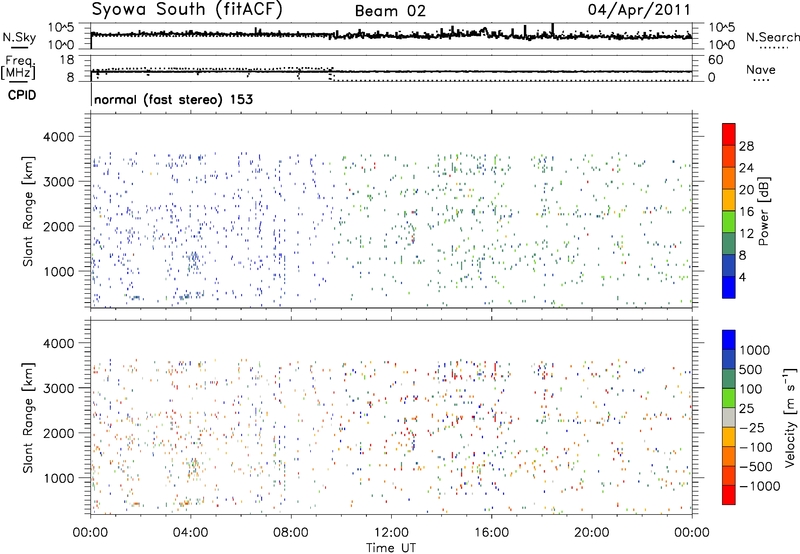Image resolution: width=800 pixels, height=554 pixels.
Task: Click the '4000' tick on the power panel axis
Action: [x=58, y=137]
